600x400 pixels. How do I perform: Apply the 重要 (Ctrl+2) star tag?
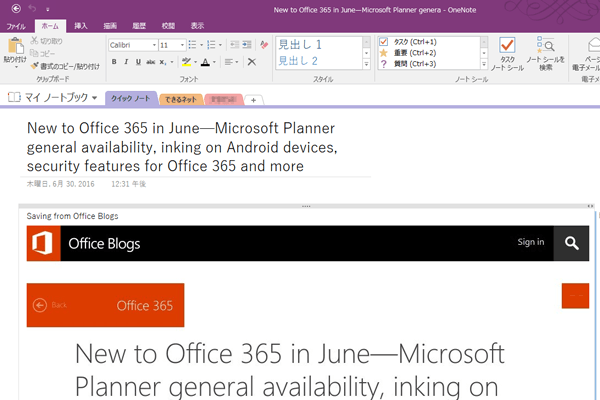click(408, 53)
